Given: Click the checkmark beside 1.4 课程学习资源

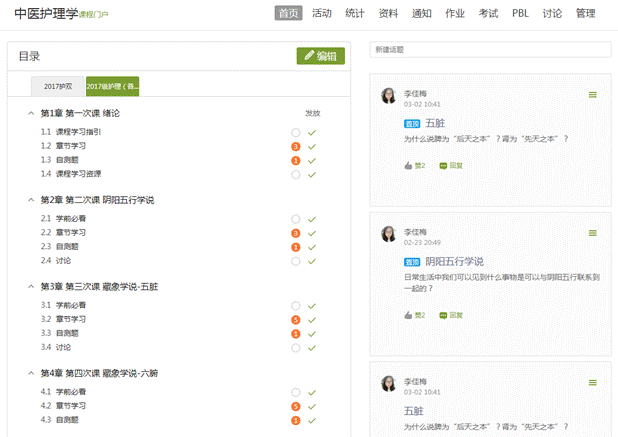Looking at the screenshot, I should click(312, 175).
